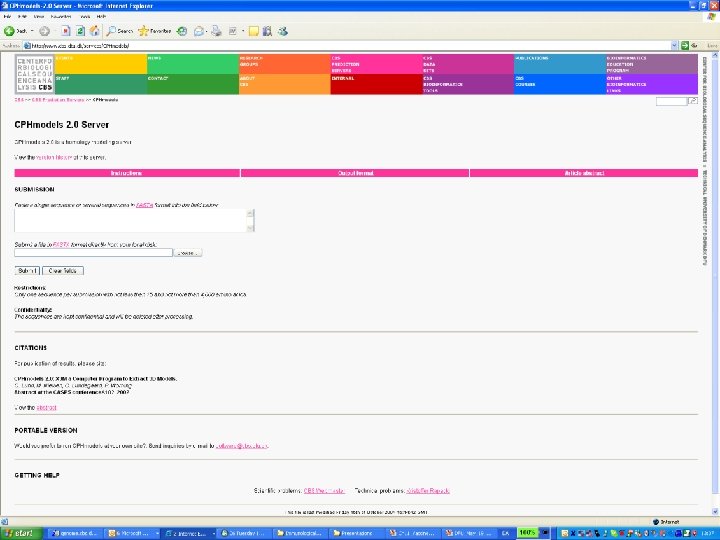Click the Mail icon in toolbar
720x540 pixels.
(x=199, y=31)
